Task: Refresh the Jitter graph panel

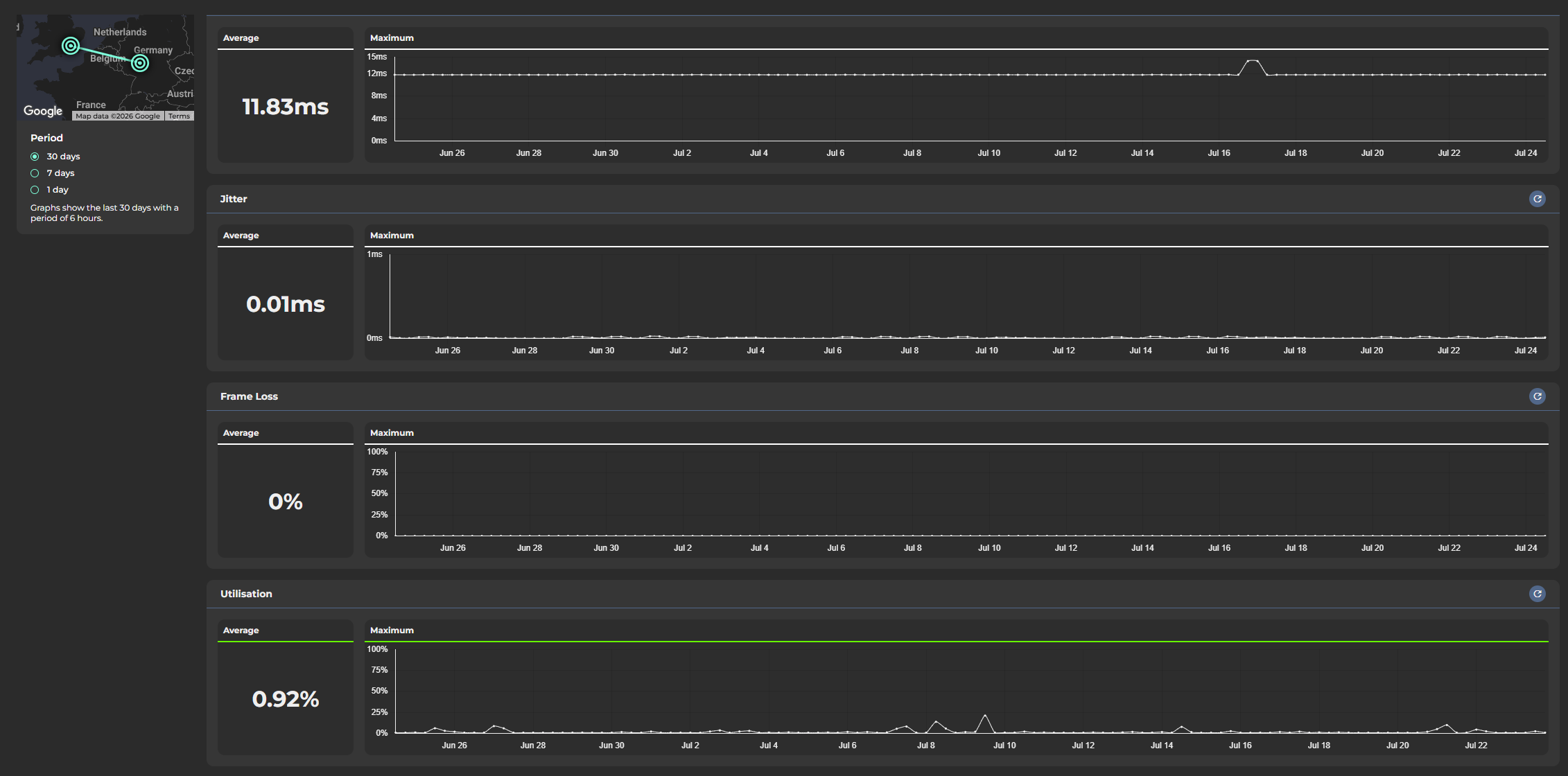Action: [1537, 199]
